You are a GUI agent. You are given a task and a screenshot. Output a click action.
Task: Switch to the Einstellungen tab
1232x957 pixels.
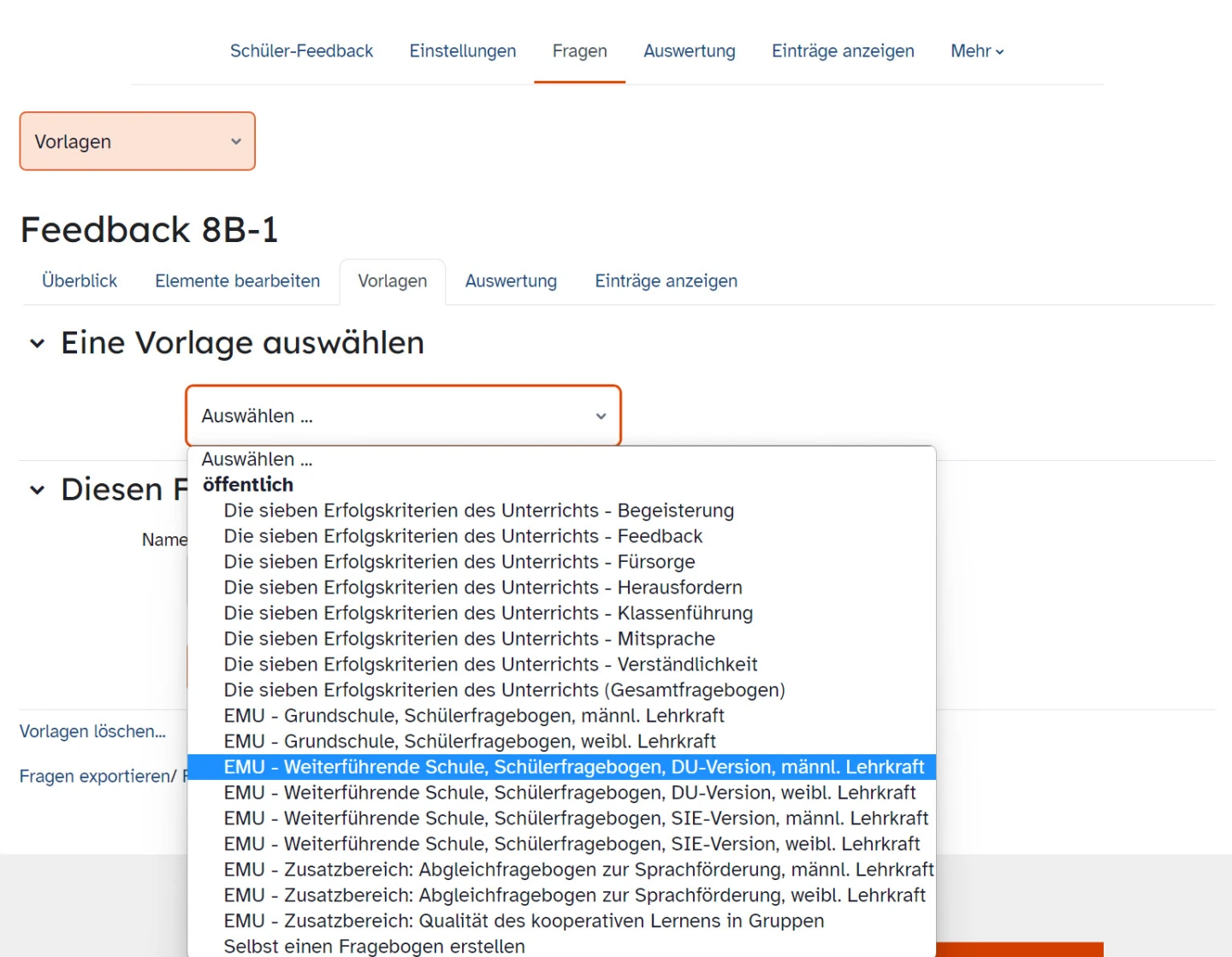coord(462,51)
